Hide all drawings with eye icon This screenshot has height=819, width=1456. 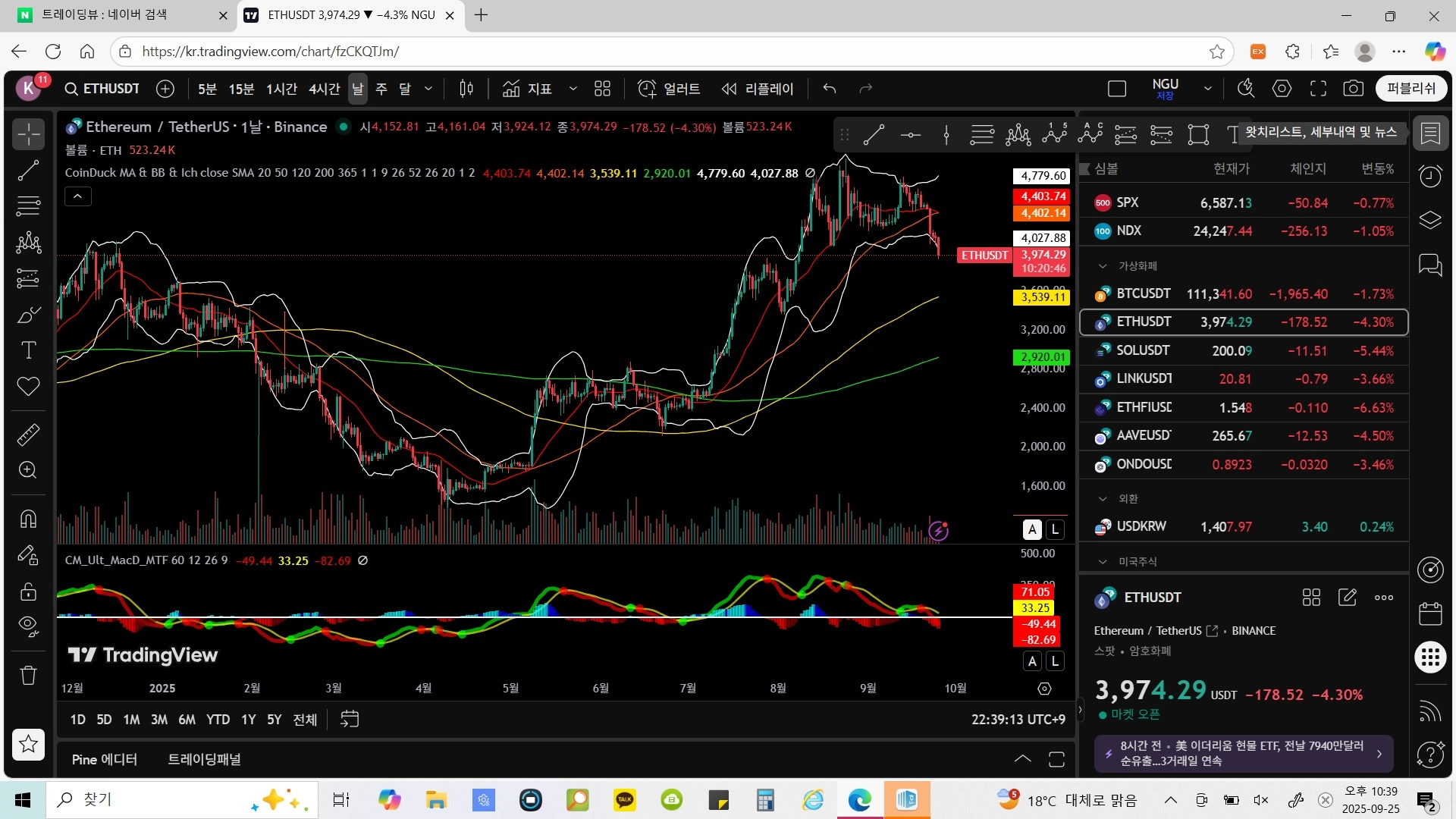coord(29,626)
